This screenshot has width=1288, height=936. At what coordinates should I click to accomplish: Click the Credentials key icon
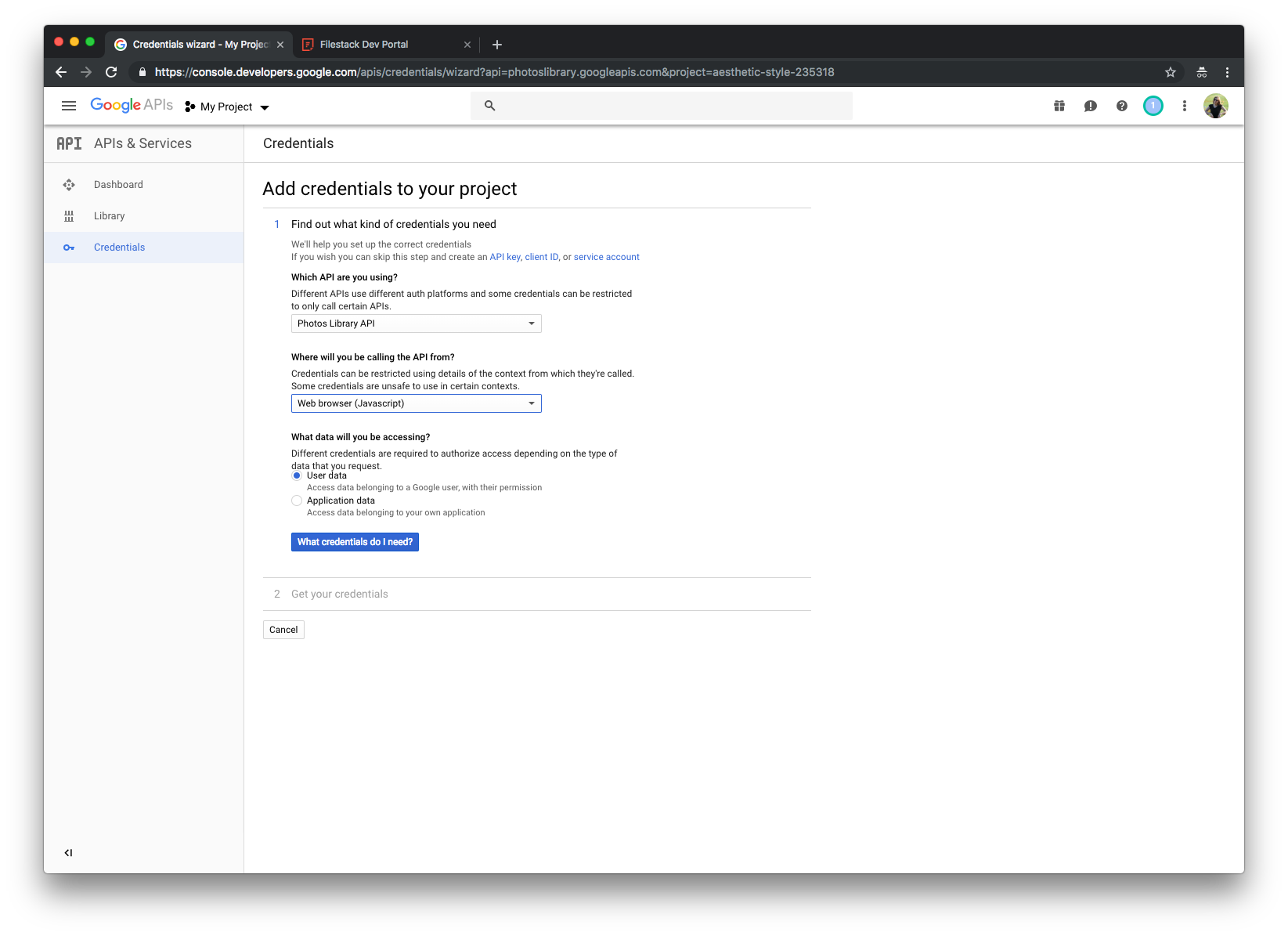click(69, 248)
